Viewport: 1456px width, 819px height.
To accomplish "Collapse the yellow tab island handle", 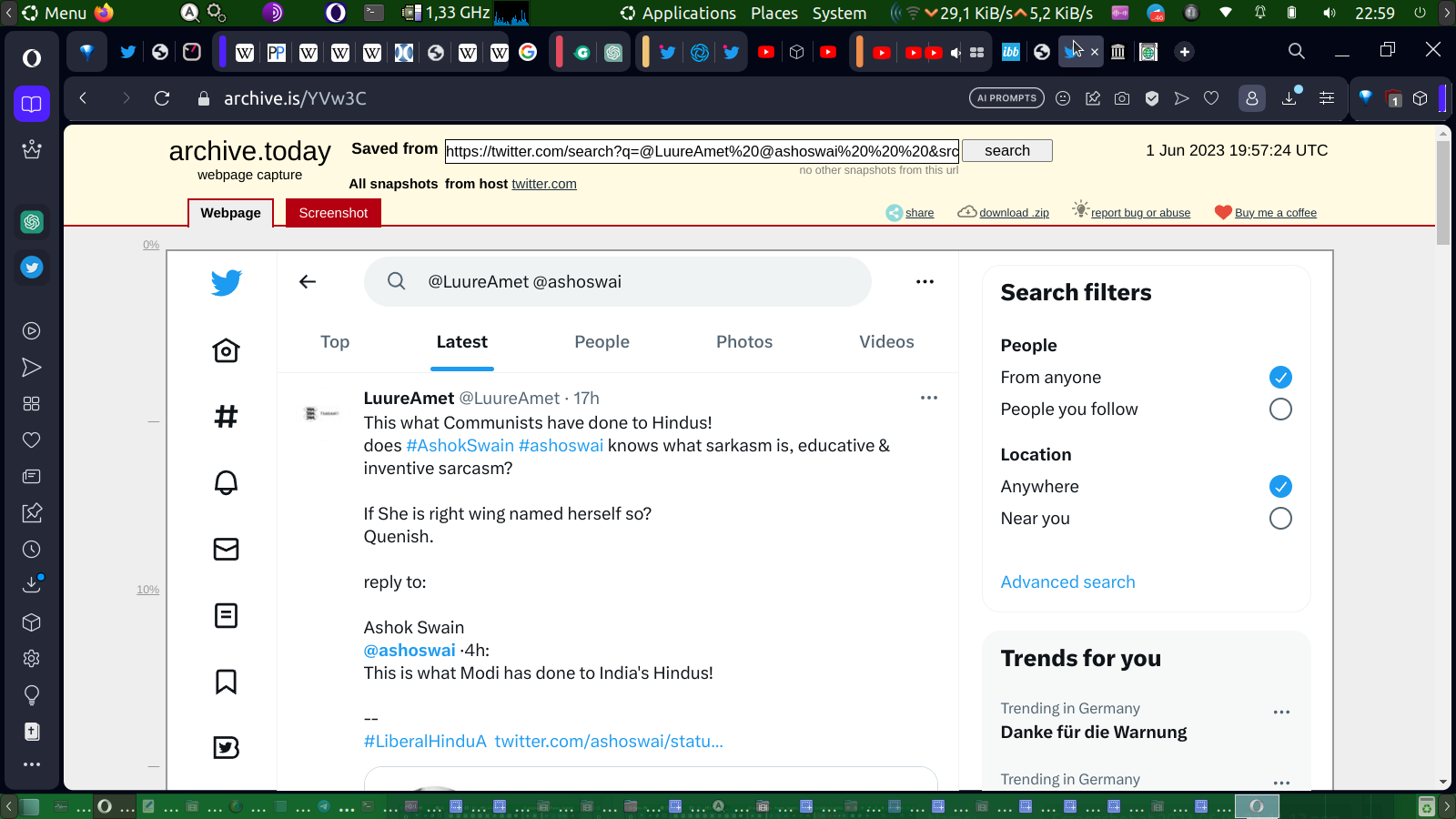I will (644, 52).
